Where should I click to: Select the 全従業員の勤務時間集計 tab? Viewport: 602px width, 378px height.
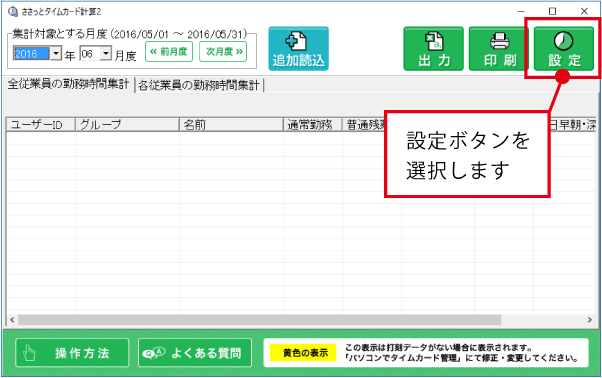(68, 84)
